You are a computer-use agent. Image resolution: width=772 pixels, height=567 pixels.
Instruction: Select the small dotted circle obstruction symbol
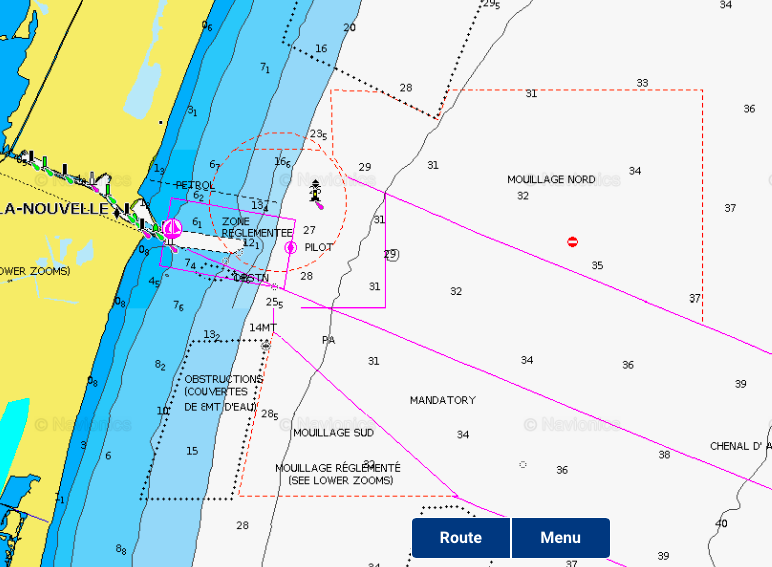(523, 465)
